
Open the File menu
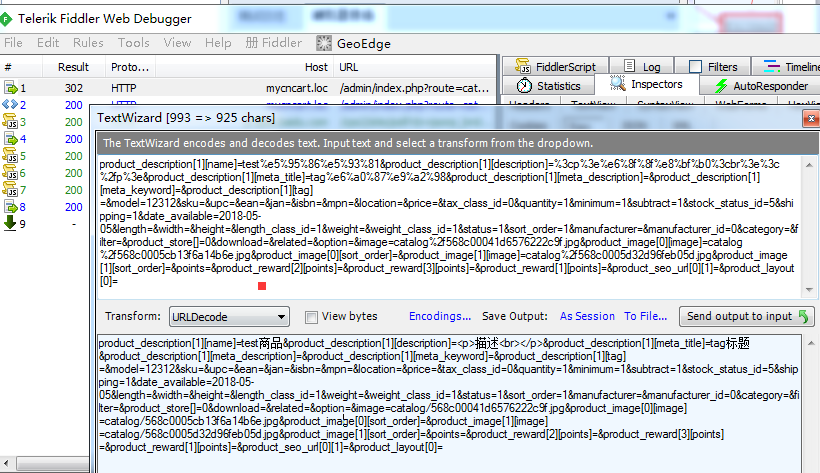13,43
